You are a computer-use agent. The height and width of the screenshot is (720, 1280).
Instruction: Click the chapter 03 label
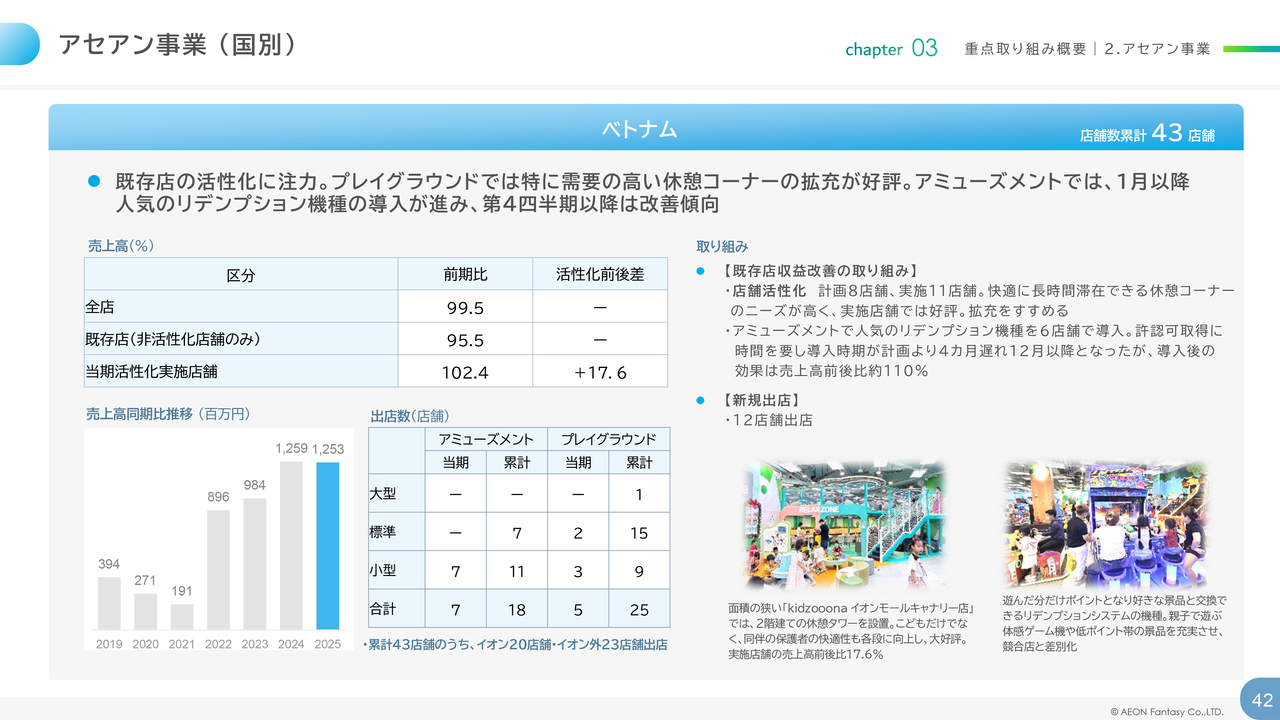(x=891, y=49)
